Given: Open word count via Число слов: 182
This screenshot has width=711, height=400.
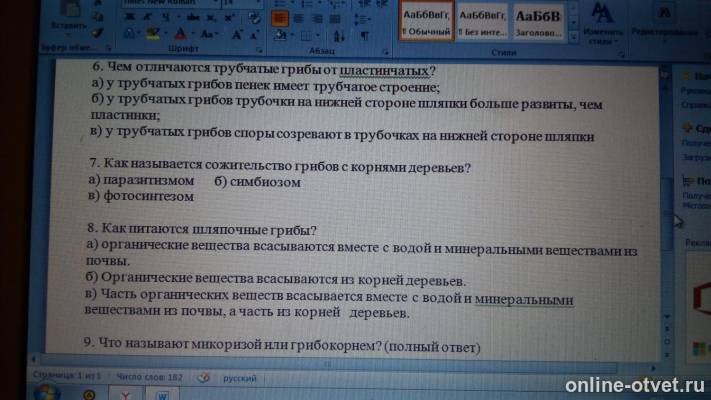Looking at the screenshot, I should tap(149, 377).
